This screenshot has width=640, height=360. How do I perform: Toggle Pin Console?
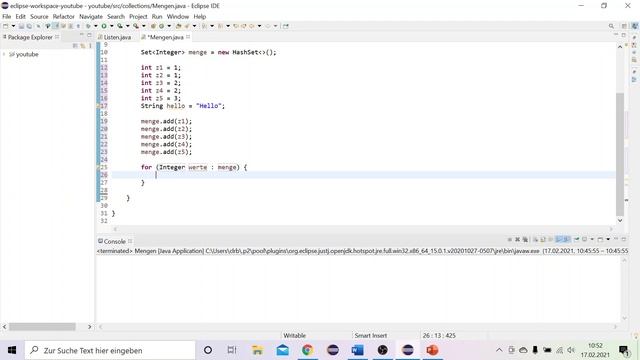(576, 240)
